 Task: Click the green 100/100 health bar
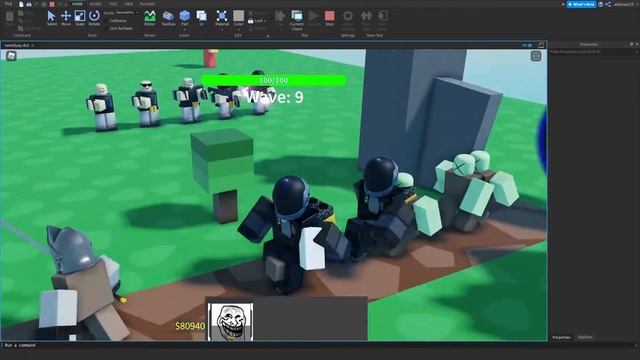pos(273,80)
